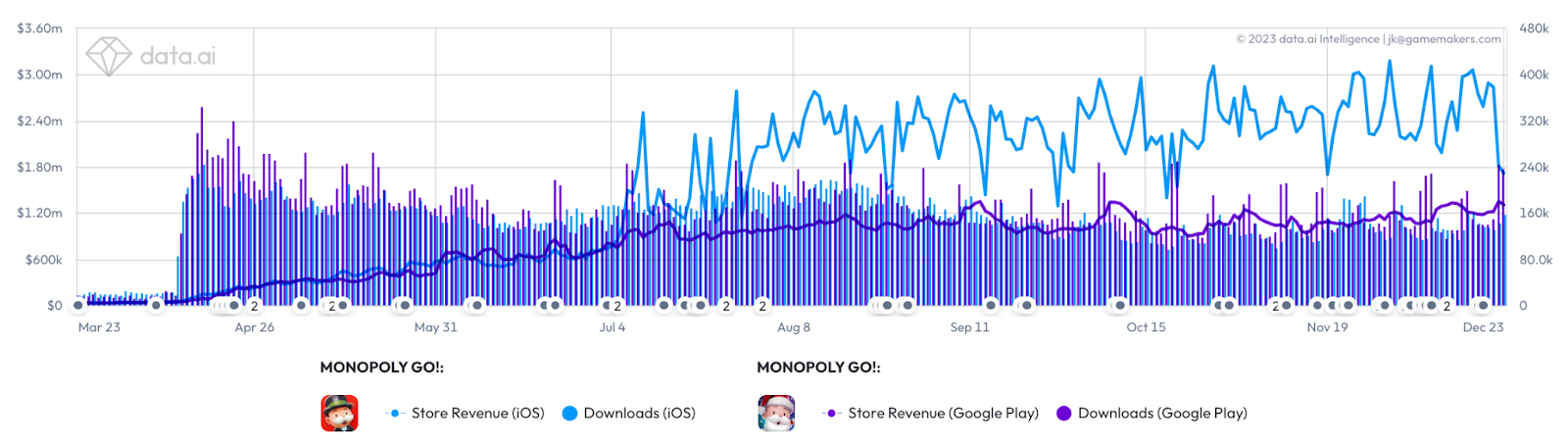1568x447 pixels.
Task: Click the Nov 19 date label
Action: 1328,327
